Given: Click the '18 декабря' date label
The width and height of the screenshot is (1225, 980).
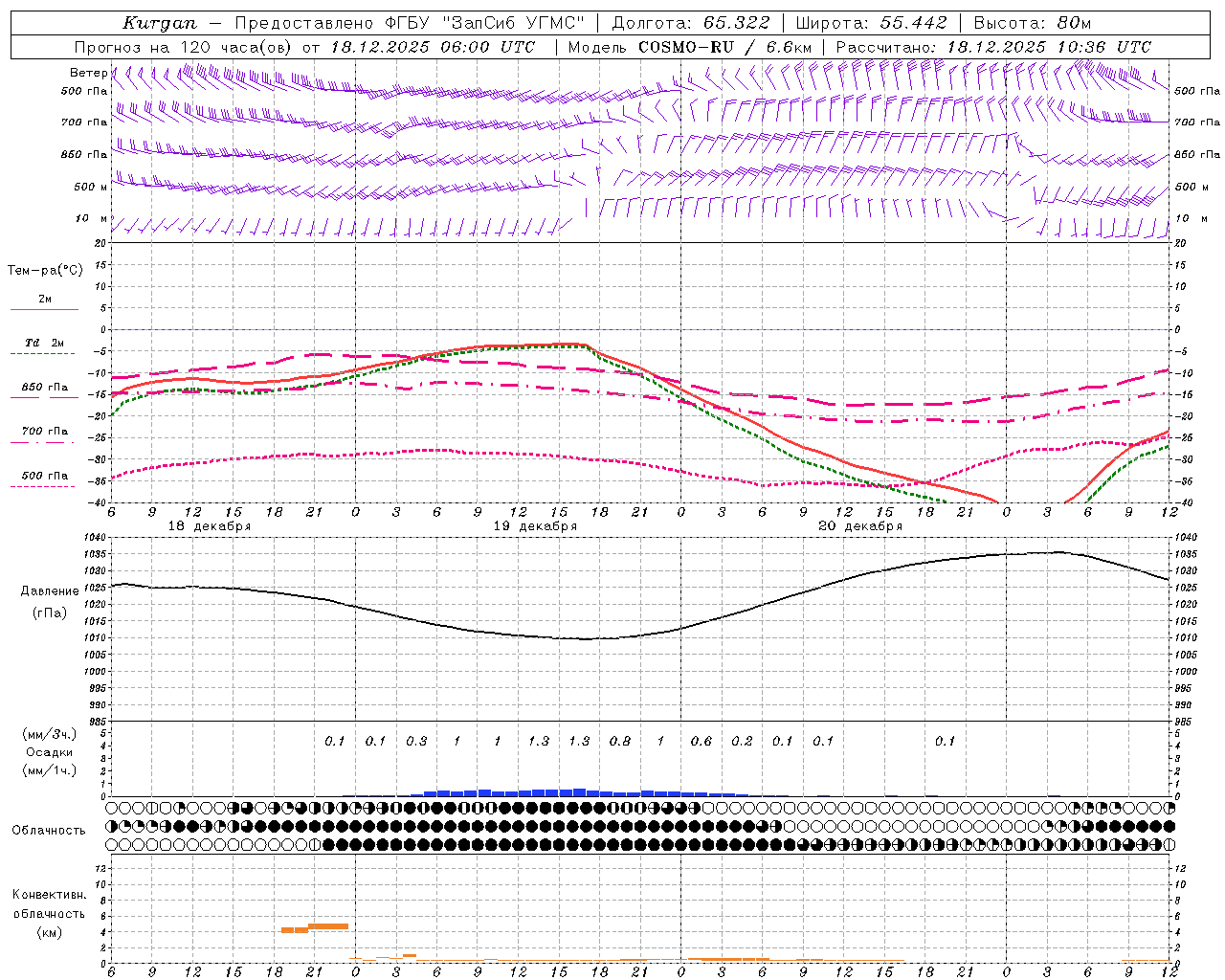Looking at the screenshot, I should click(x=210, y=526).
